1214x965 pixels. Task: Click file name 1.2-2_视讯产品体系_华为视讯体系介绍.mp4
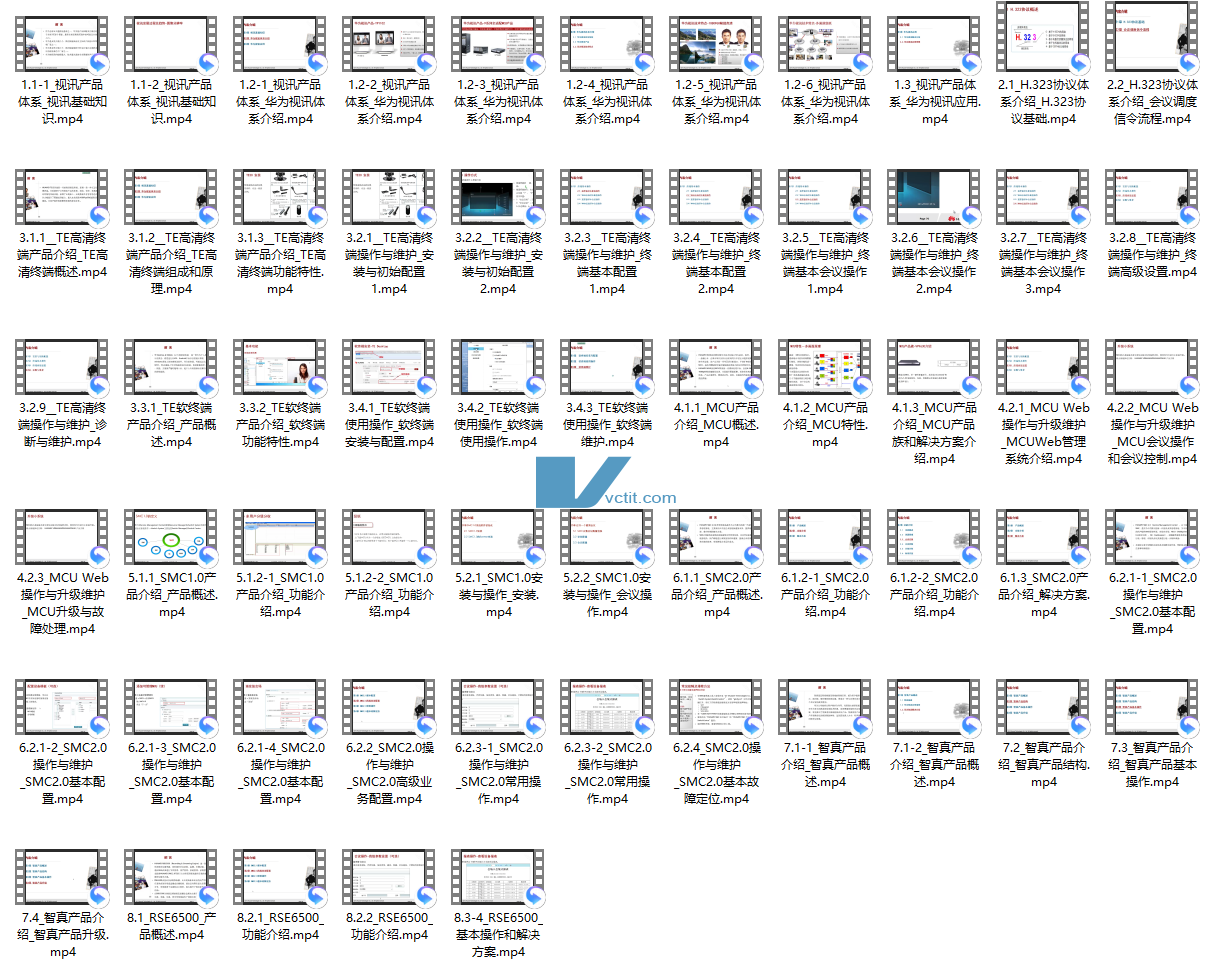click(x=389, y=102)
